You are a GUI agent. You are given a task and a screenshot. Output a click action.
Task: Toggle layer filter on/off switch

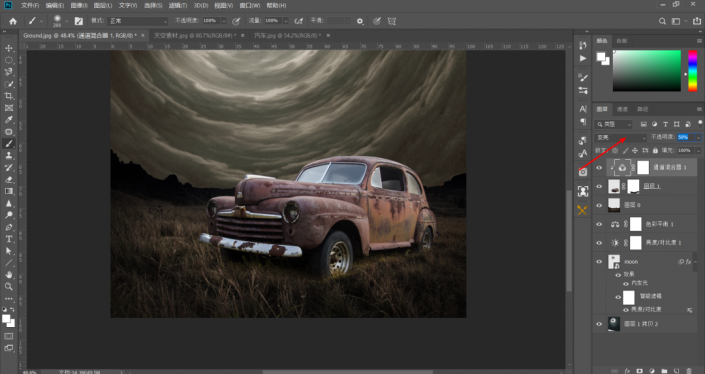coord(700,123)
